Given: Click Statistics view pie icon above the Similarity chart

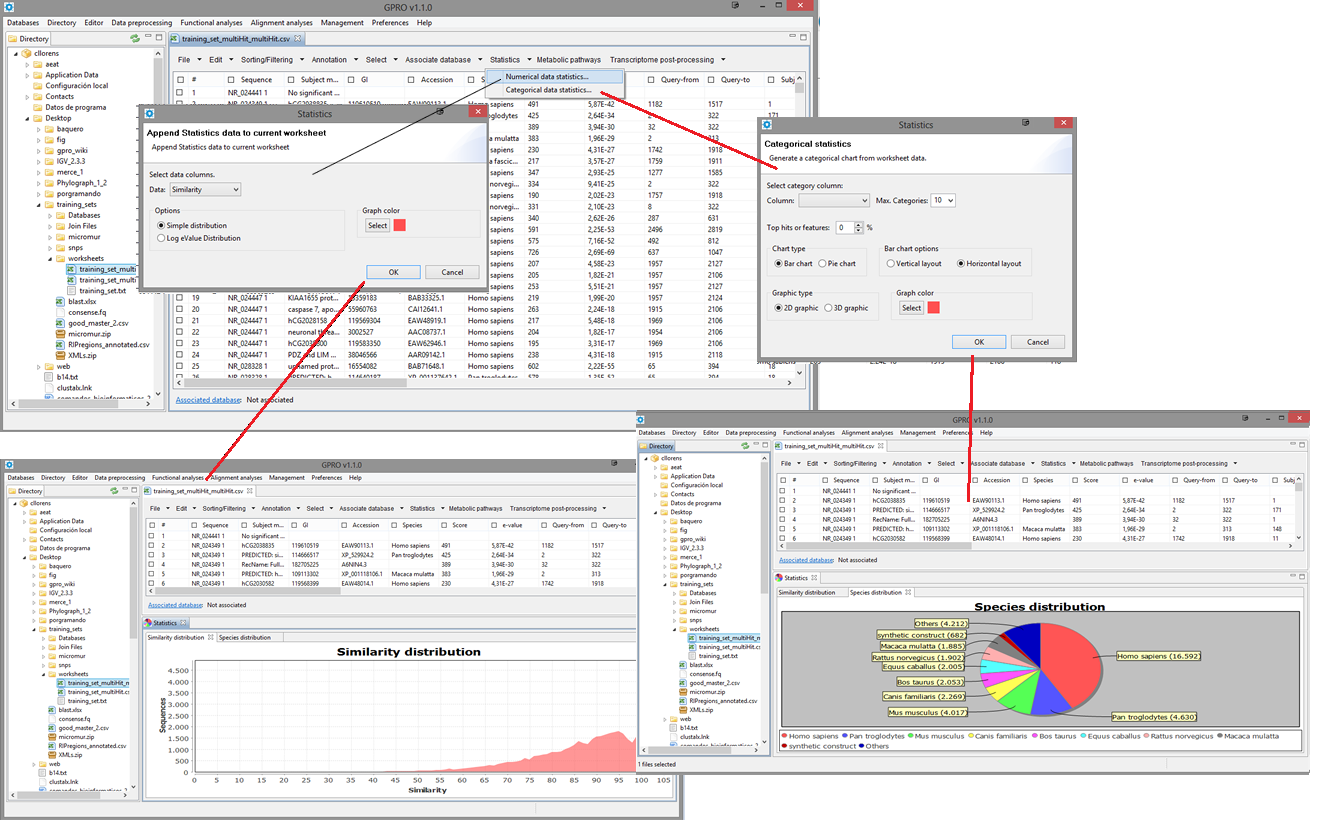Looking at the screenshot, I should point(149,623).
